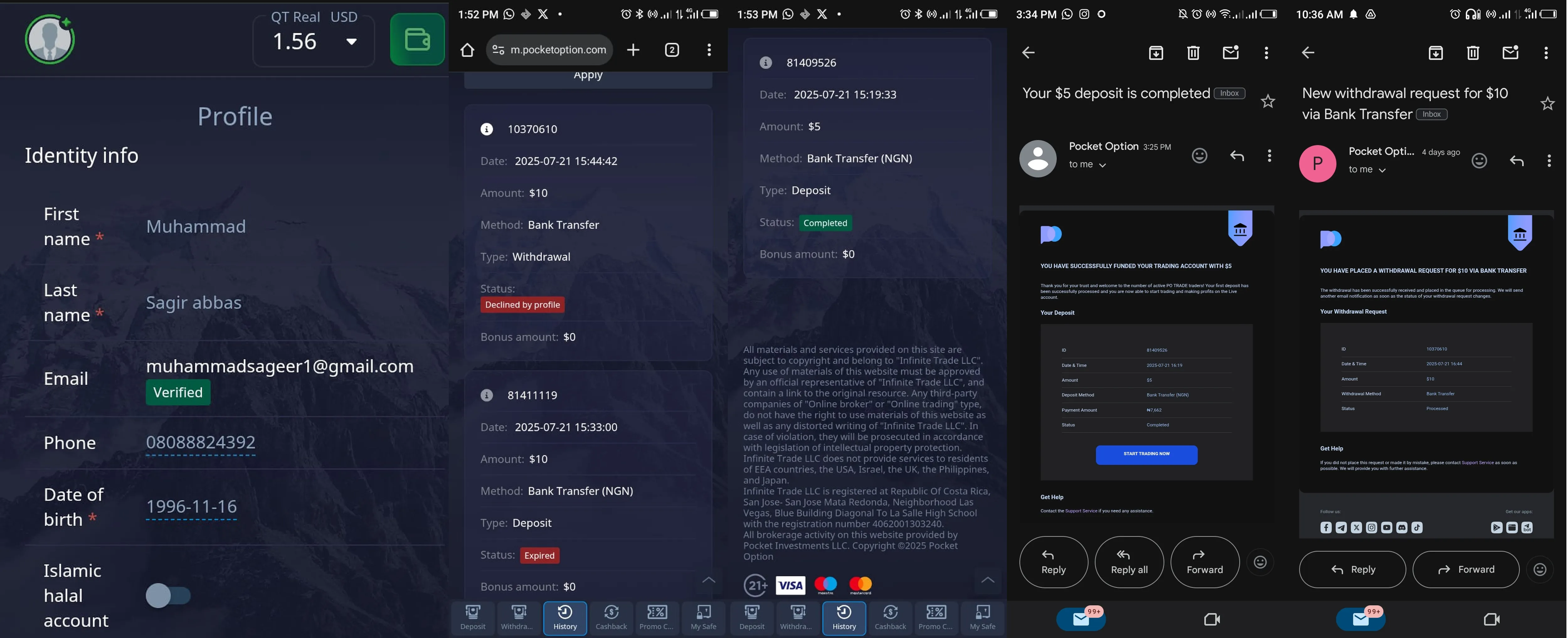Screen dimensions: 1568x638
Task: Click the Verified email badge
Action: point(178,392)
